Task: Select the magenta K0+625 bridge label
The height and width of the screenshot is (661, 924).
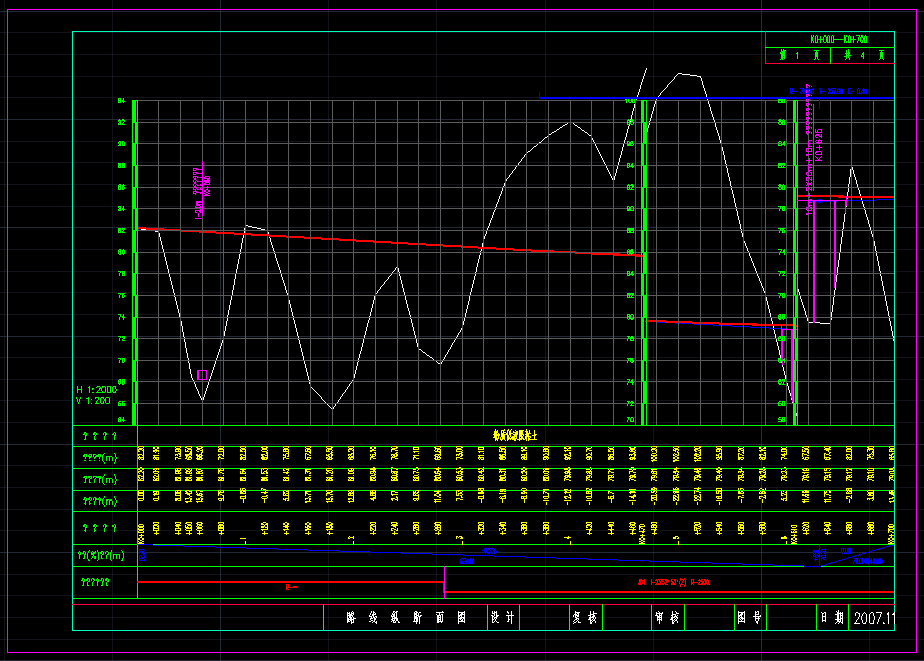Action: pyautogui.click(x=819, y=146)
